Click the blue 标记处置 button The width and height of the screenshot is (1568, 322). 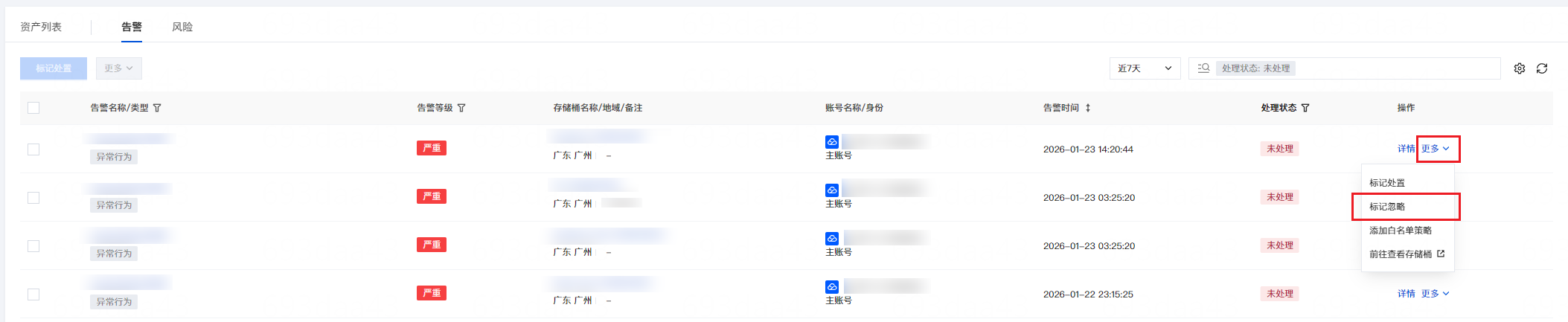54,68
